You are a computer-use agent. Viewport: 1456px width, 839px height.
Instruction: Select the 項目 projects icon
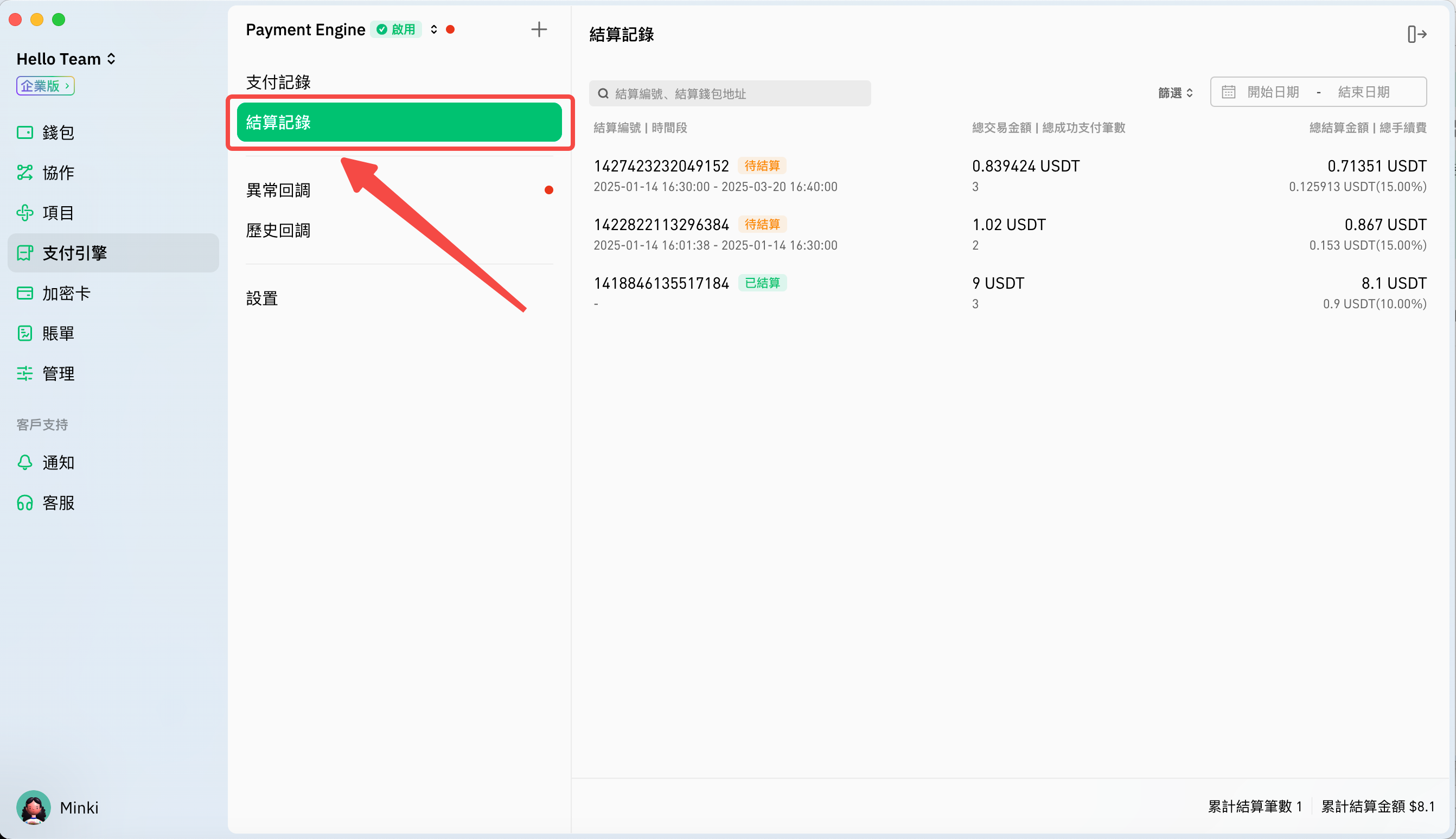click(x=25, y=213)
